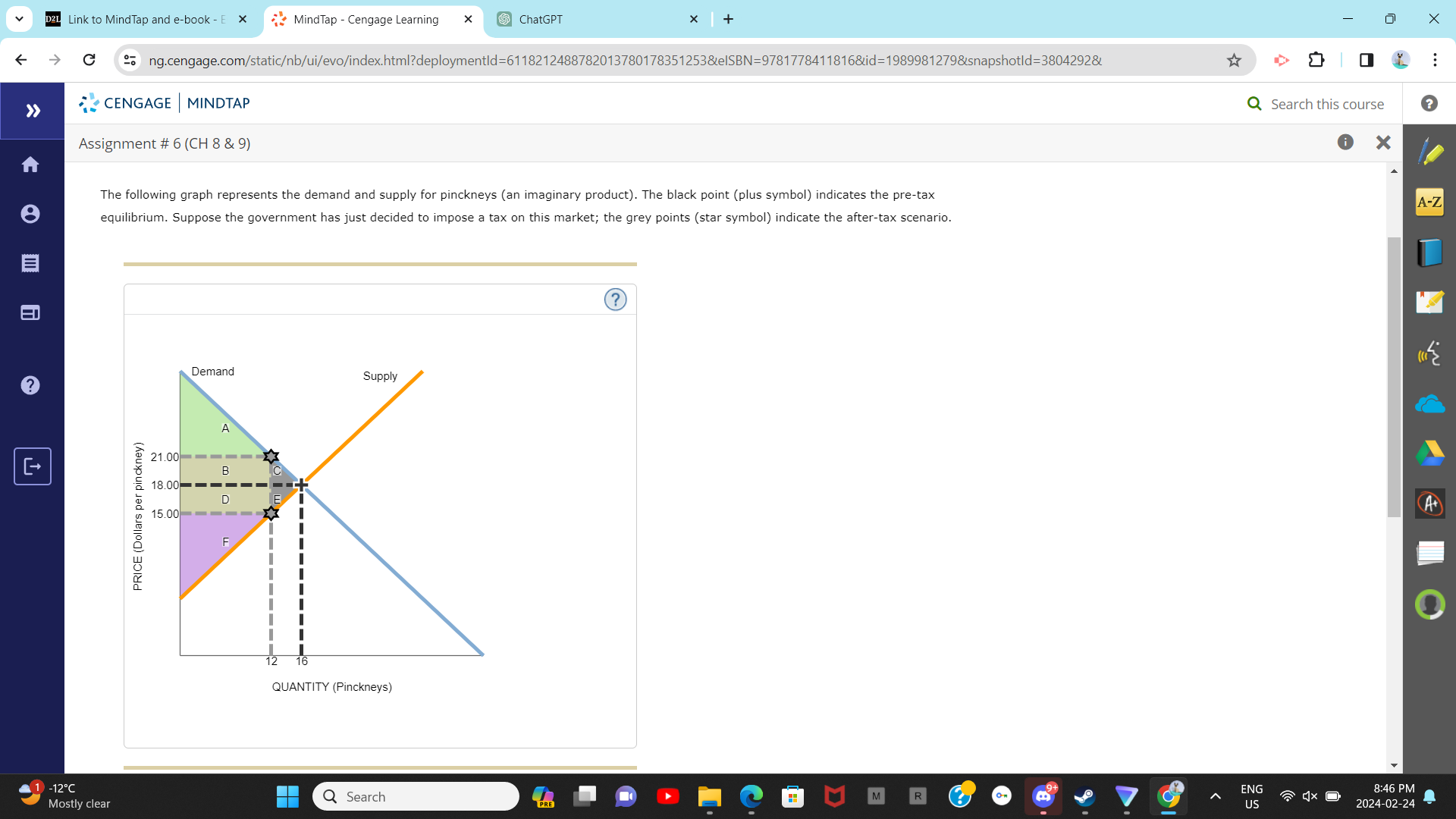Open the graph help question-mark bubble

click(x=615, y=299)
